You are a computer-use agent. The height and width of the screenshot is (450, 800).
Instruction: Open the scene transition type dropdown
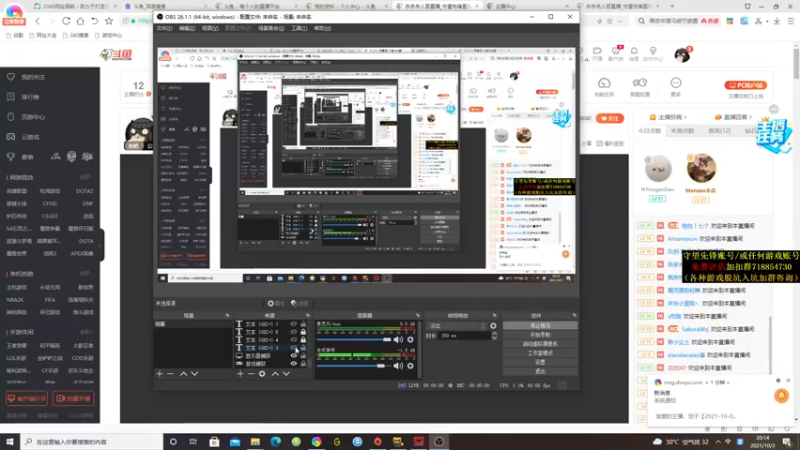tap(457, 326)
